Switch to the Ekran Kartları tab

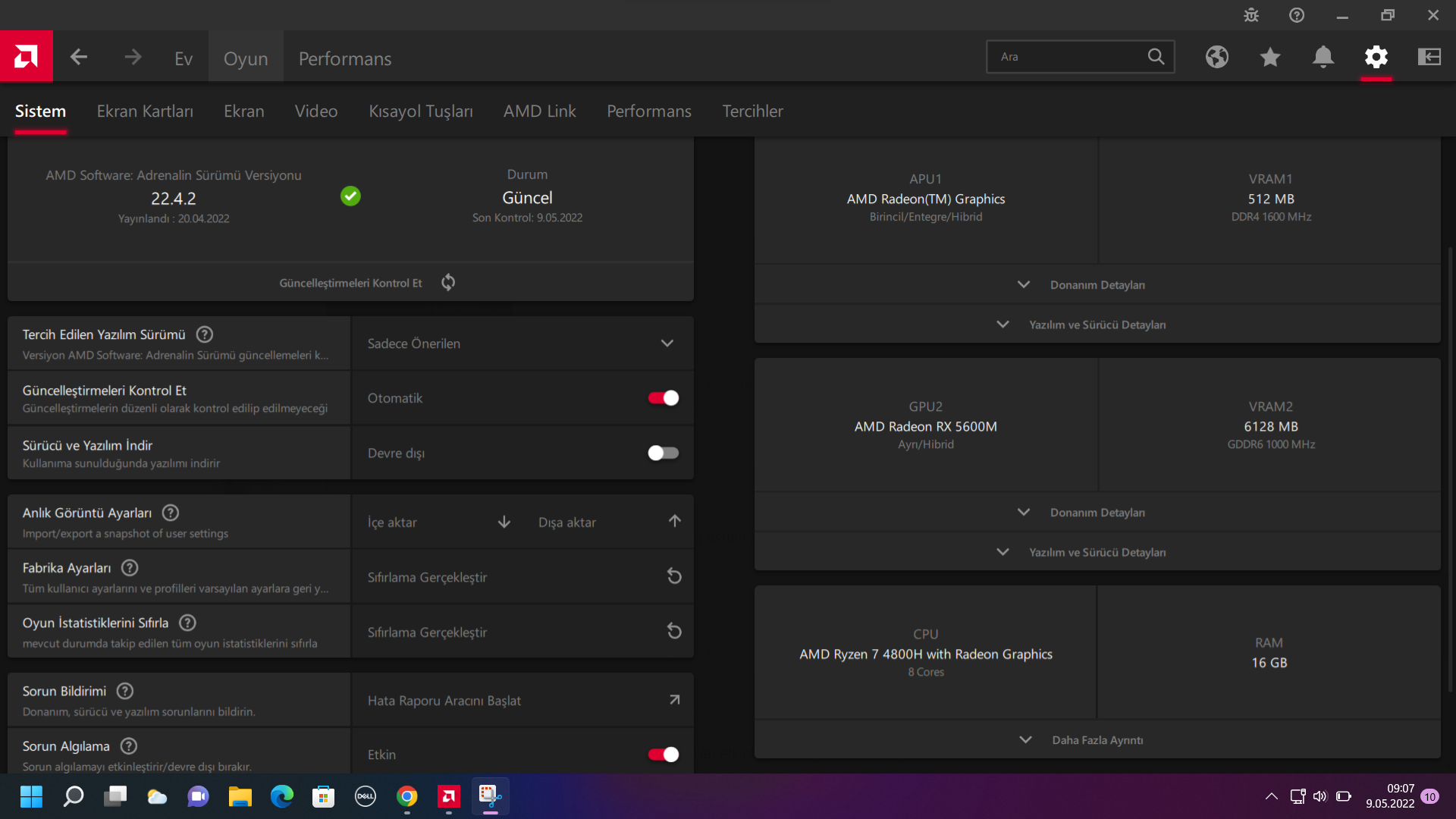point(145,111)
